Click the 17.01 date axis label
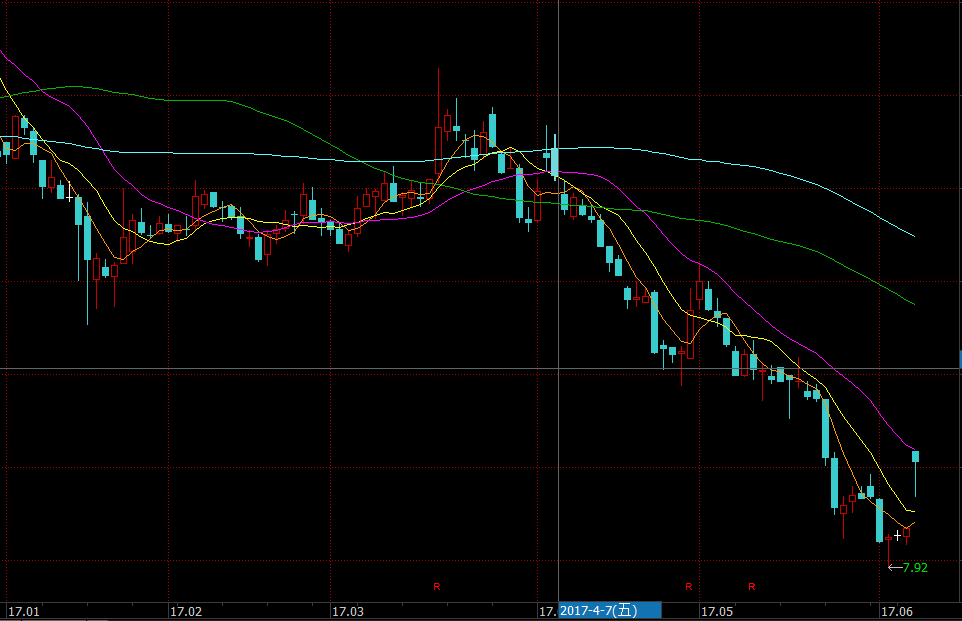The image size is (962, 621). tap(24, 610)
